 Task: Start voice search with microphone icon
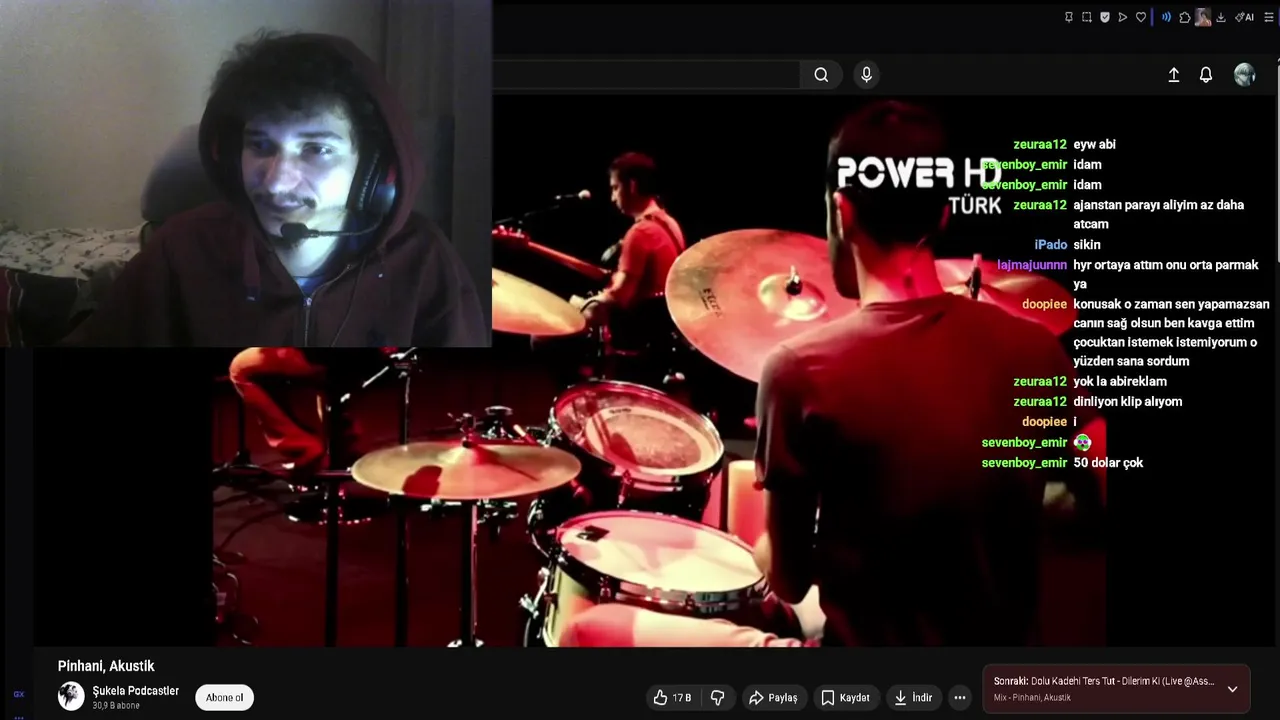point(866,74)
